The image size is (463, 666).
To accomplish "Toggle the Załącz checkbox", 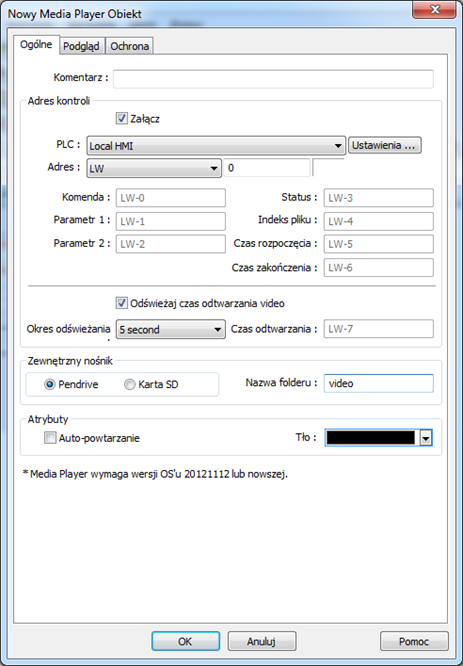I will 121,119.
